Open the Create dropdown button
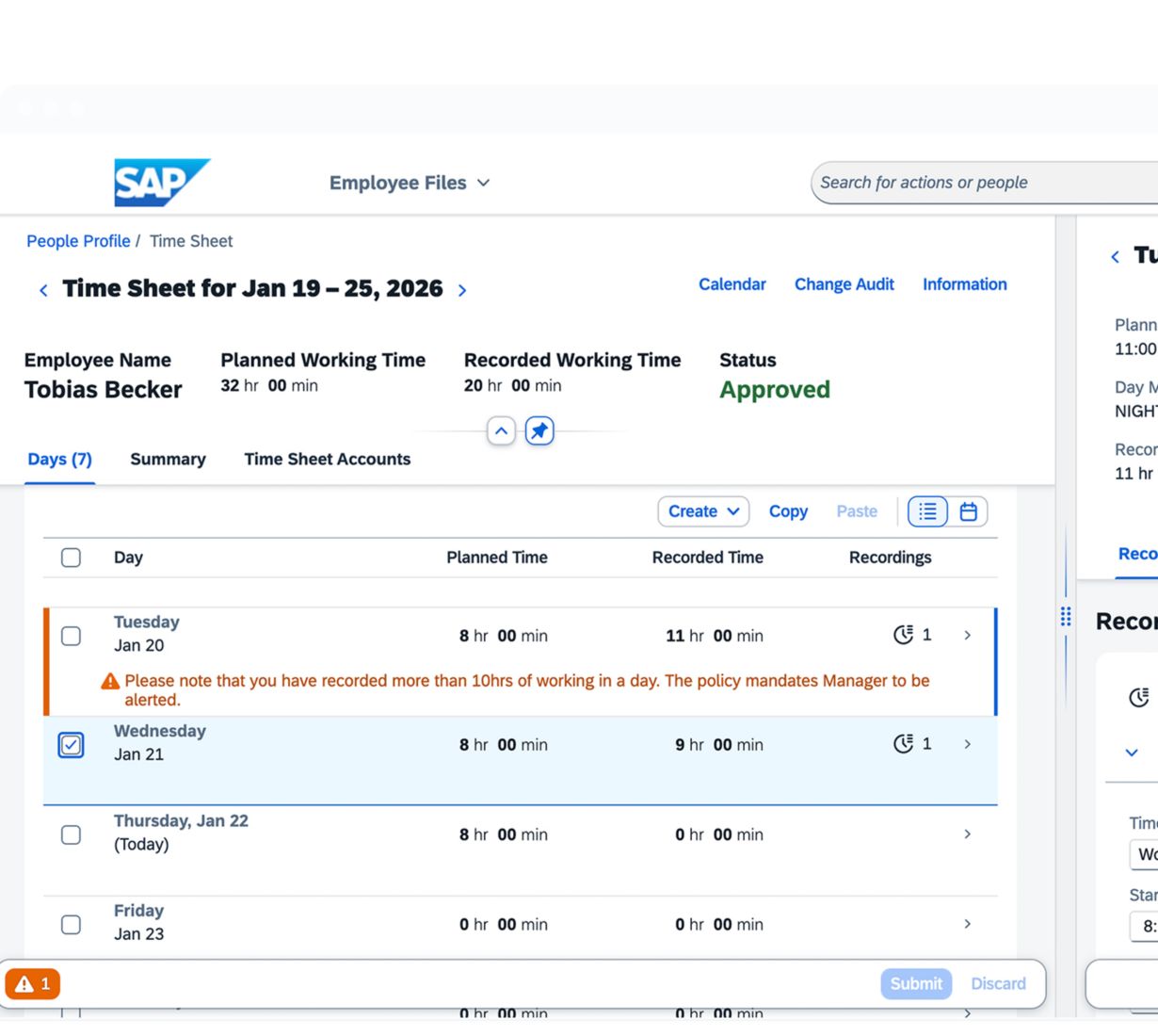The width and height of the screenshot is (1158, 1036). 702,511
